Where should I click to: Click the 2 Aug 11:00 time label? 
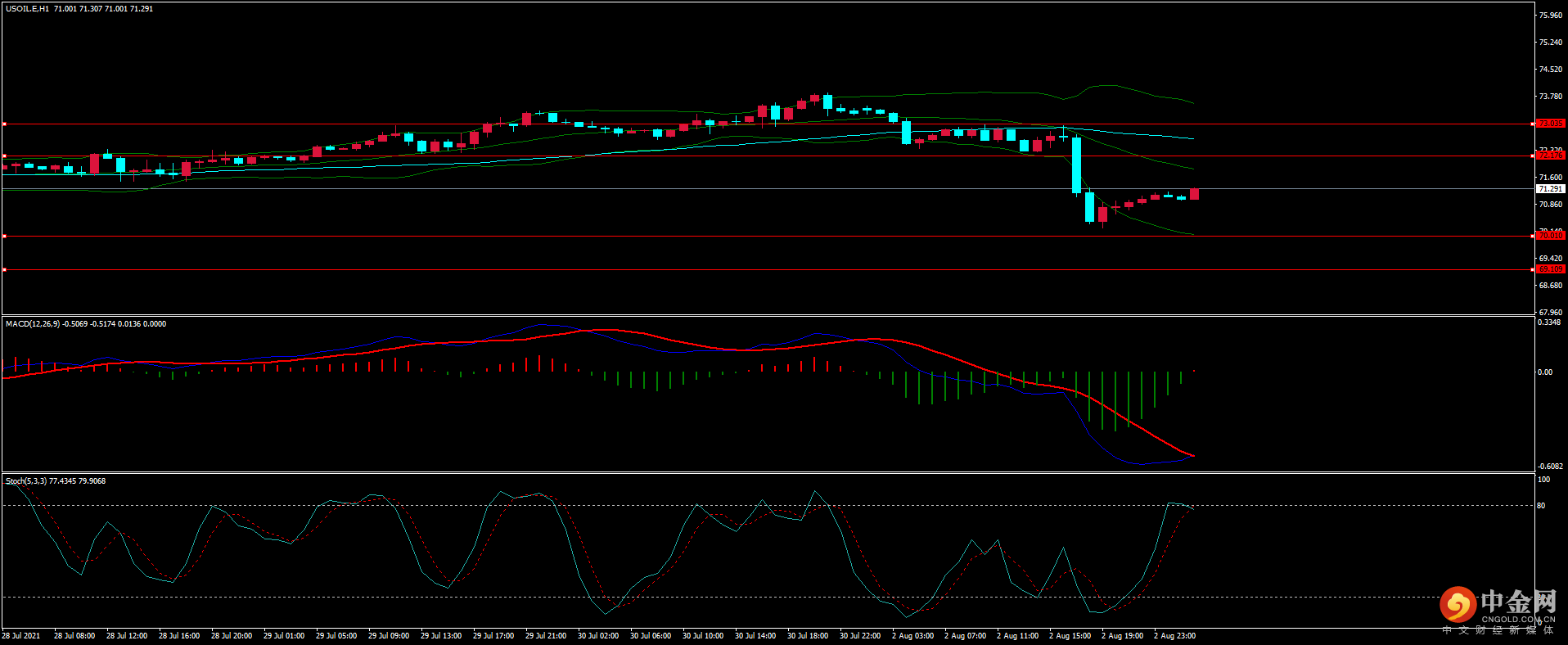1017,636
